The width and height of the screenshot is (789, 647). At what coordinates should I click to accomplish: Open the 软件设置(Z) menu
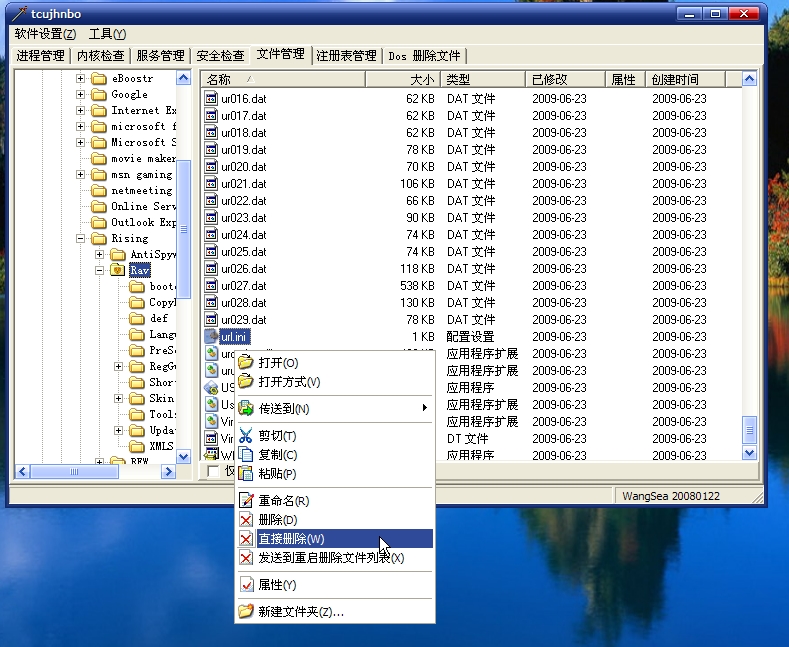point(45,34)
